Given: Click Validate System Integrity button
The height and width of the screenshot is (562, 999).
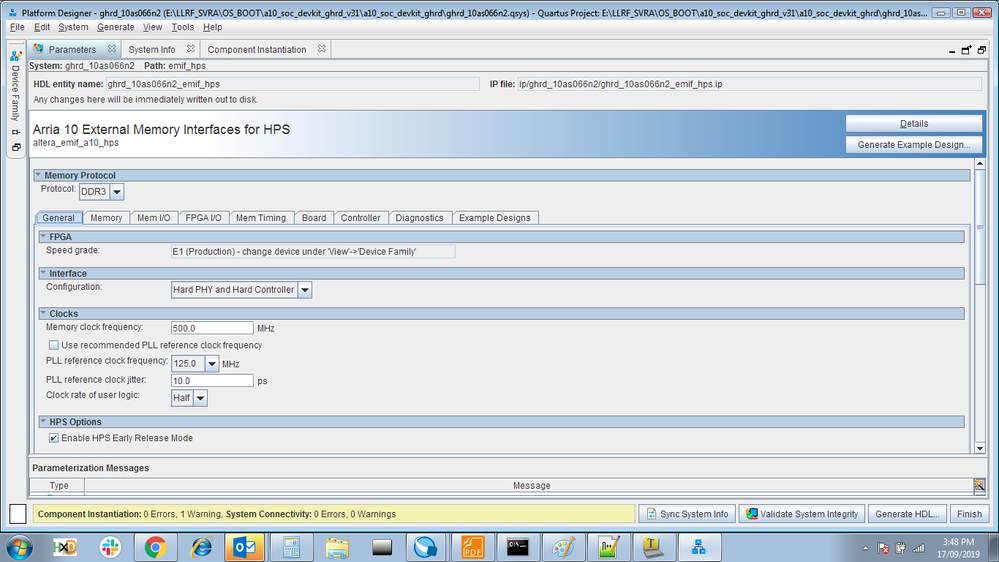Looking at the screenshot, I should pos(802,514).
